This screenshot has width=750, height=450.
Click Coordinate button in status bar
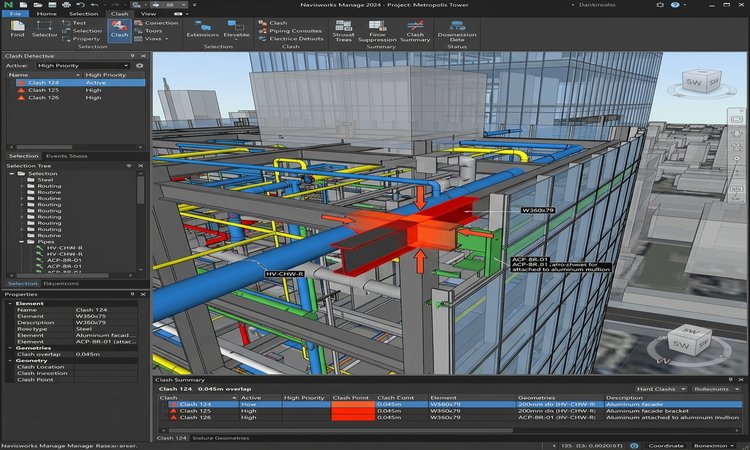(x=666, y=446)
